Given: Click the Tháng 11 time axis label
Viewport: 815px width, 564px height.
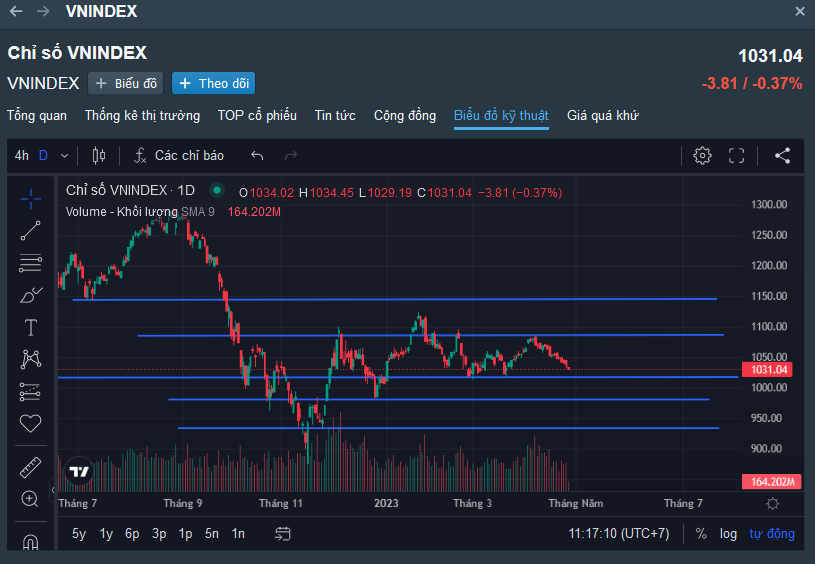Looking at the screenshot, I should click(281, 503).
